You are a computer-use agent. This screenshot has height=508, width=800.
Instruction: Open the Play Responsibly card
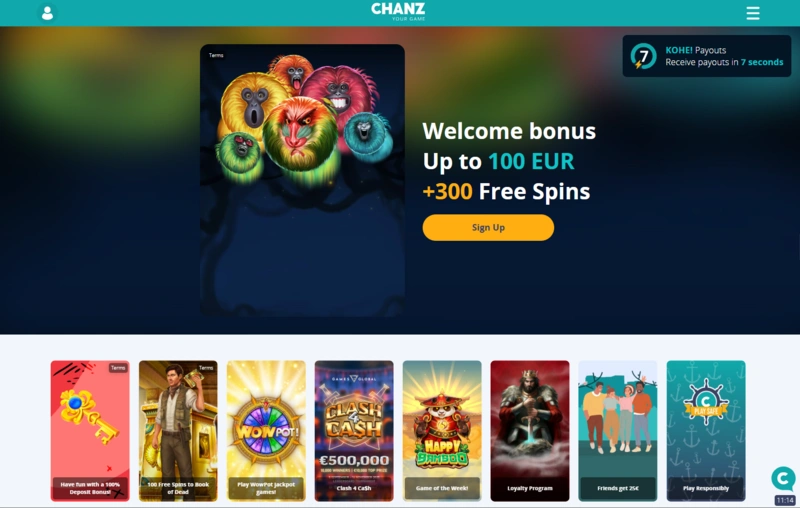[x=706, y=431]
